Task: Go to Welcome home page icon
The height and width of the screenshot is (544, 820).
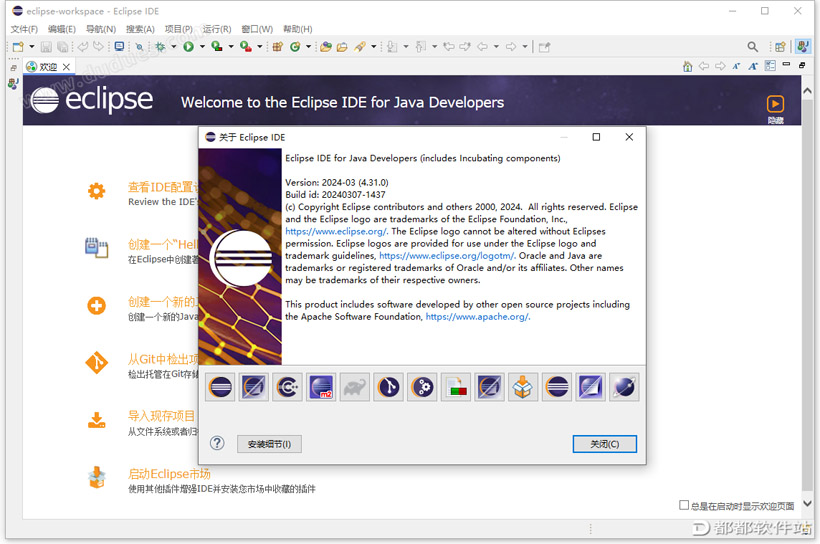Action: click(x=688, y=66)
